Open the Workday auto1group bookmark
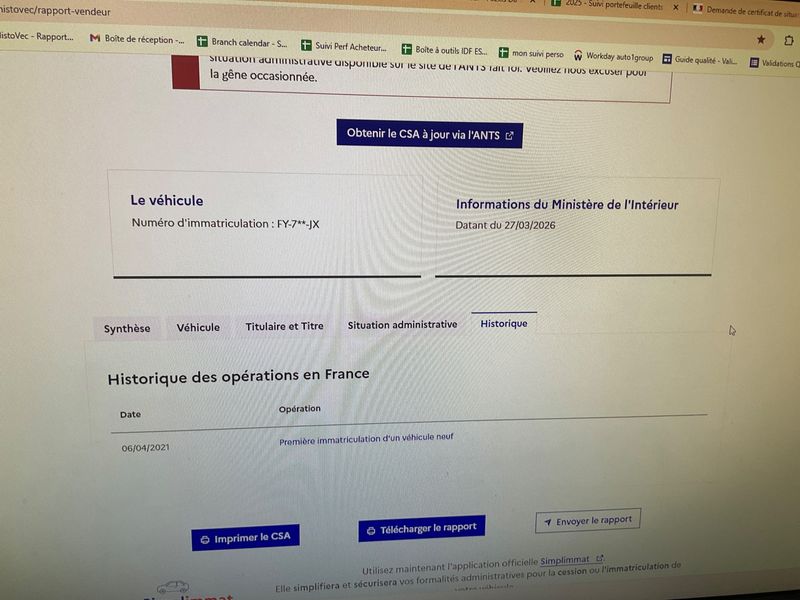Viewport: 800px width, 600px height. pos(614,56)
